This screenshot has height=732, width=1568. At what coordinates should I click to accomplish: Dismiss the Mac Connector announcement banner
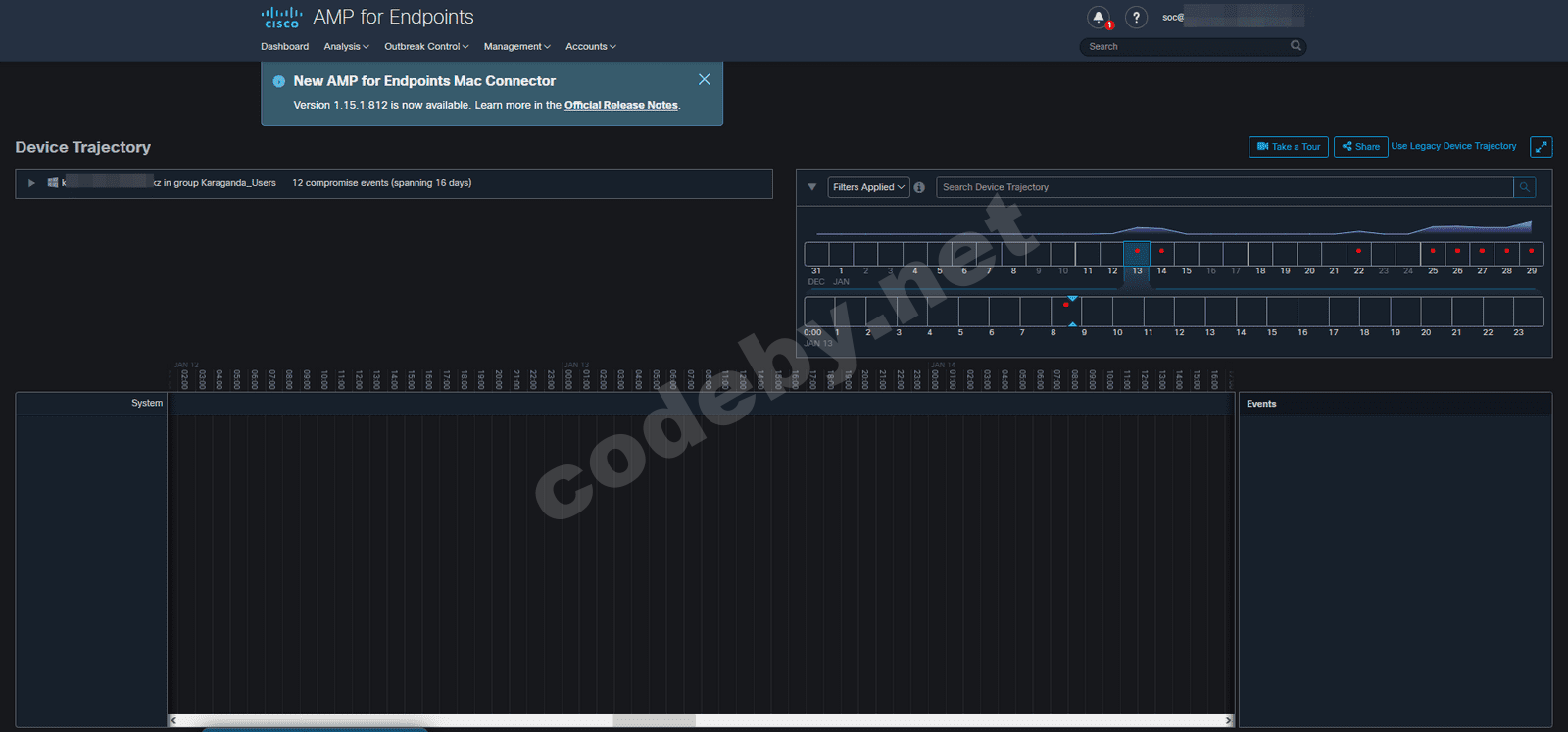pos(704,79)
